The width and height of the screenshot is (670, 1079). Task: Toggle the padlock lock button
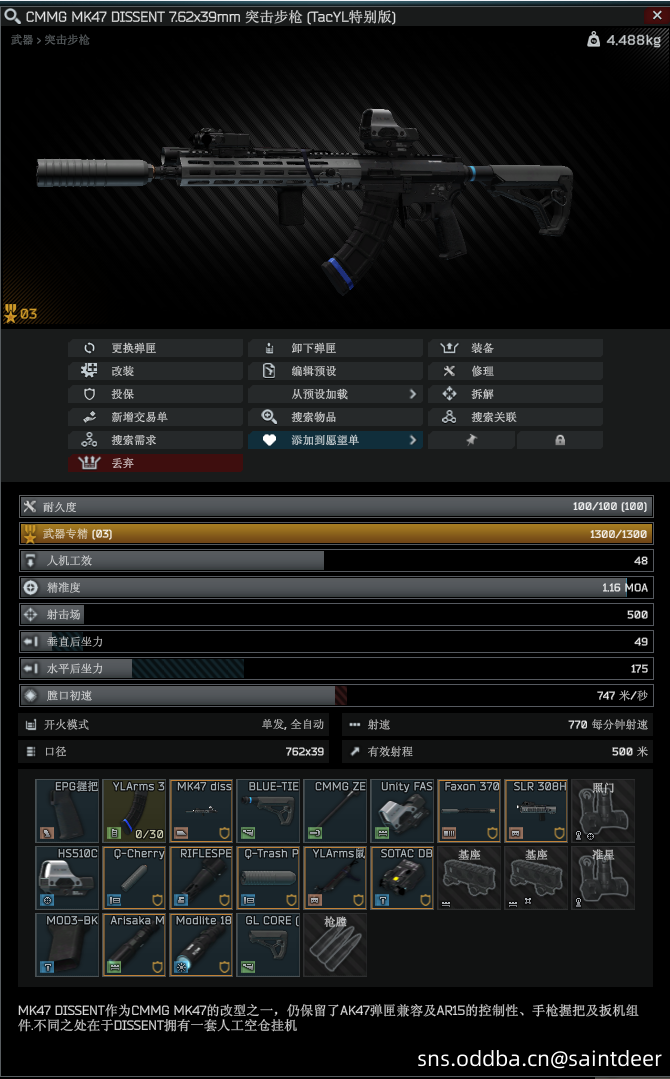click(x=560, y=440)
